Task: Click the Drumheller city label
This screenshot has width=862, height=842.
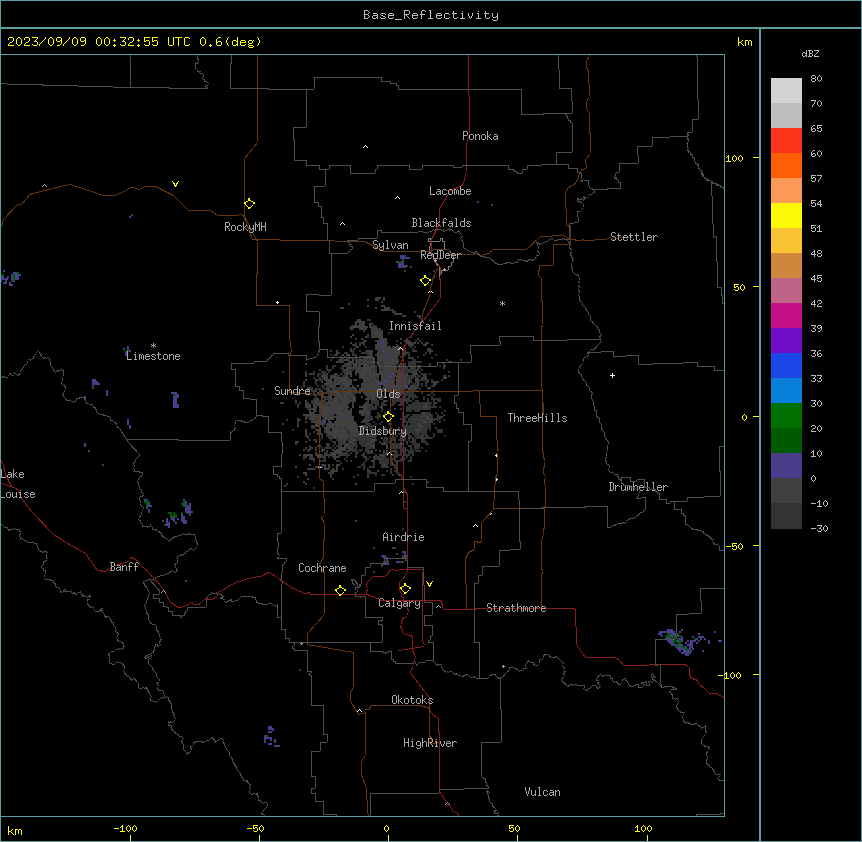Action: tap(638, 487)
